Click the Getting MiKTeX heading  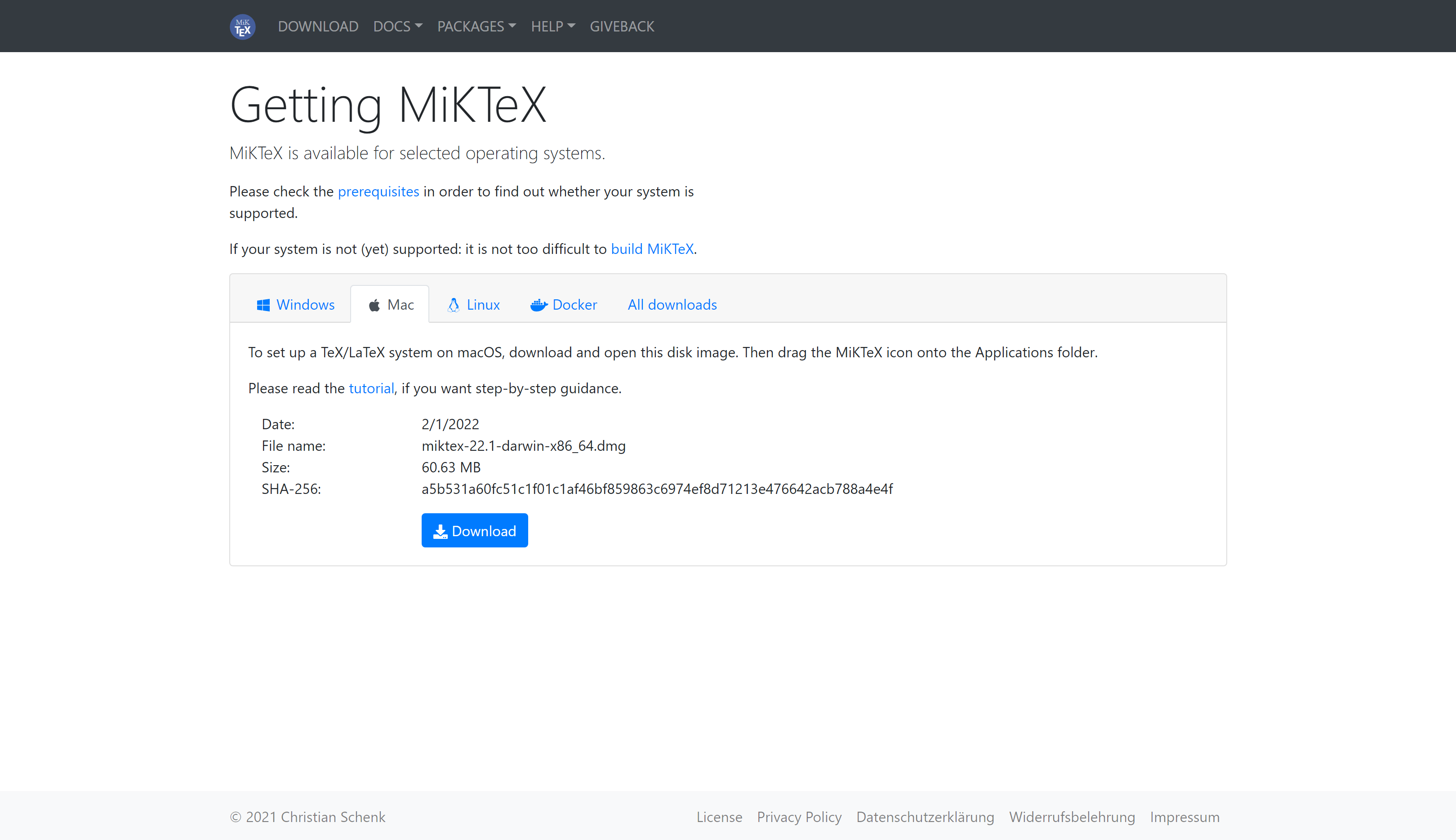[x=387, y=105]
